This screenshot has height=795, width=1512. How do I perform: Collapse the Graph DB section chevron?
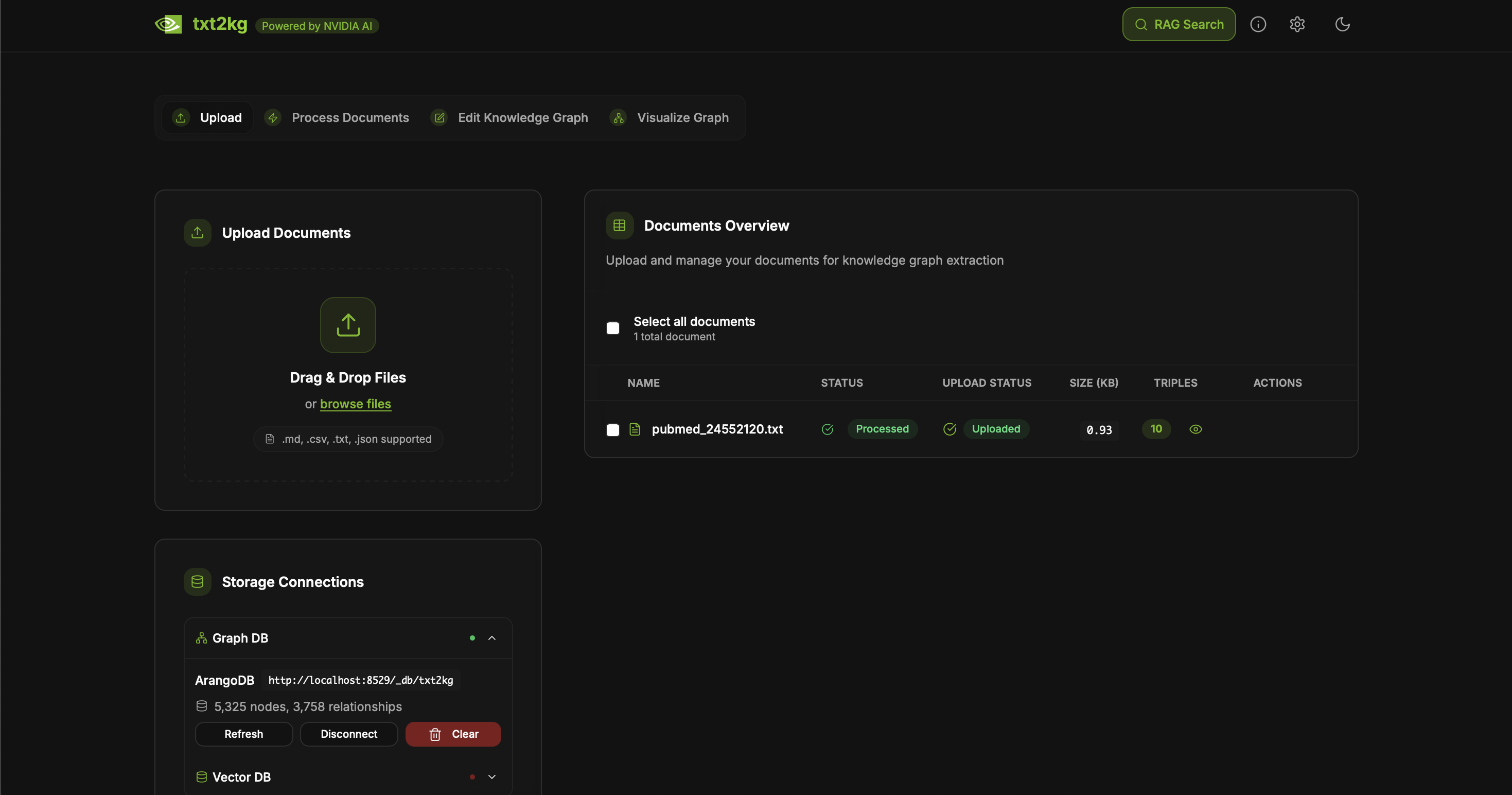492,637
